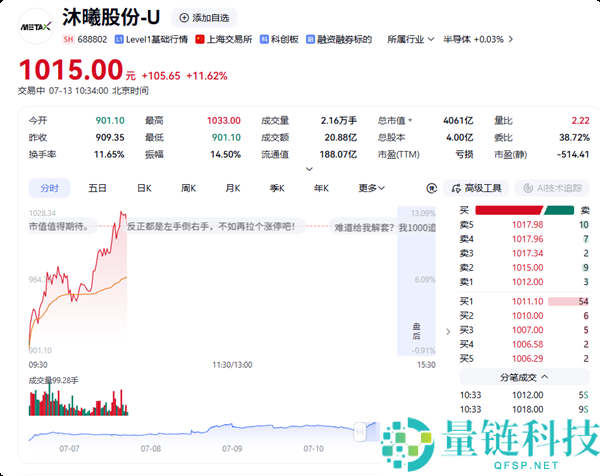This screenshot has width=600, height=476.
Task: Click the 盘后 after-hours panel
Action: 417,281
